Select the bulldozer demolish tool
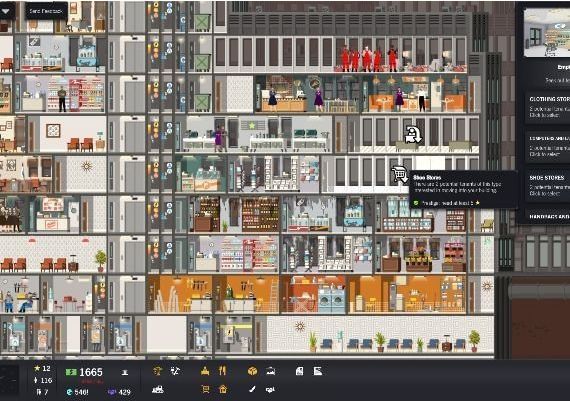 [x=158, y=390]
